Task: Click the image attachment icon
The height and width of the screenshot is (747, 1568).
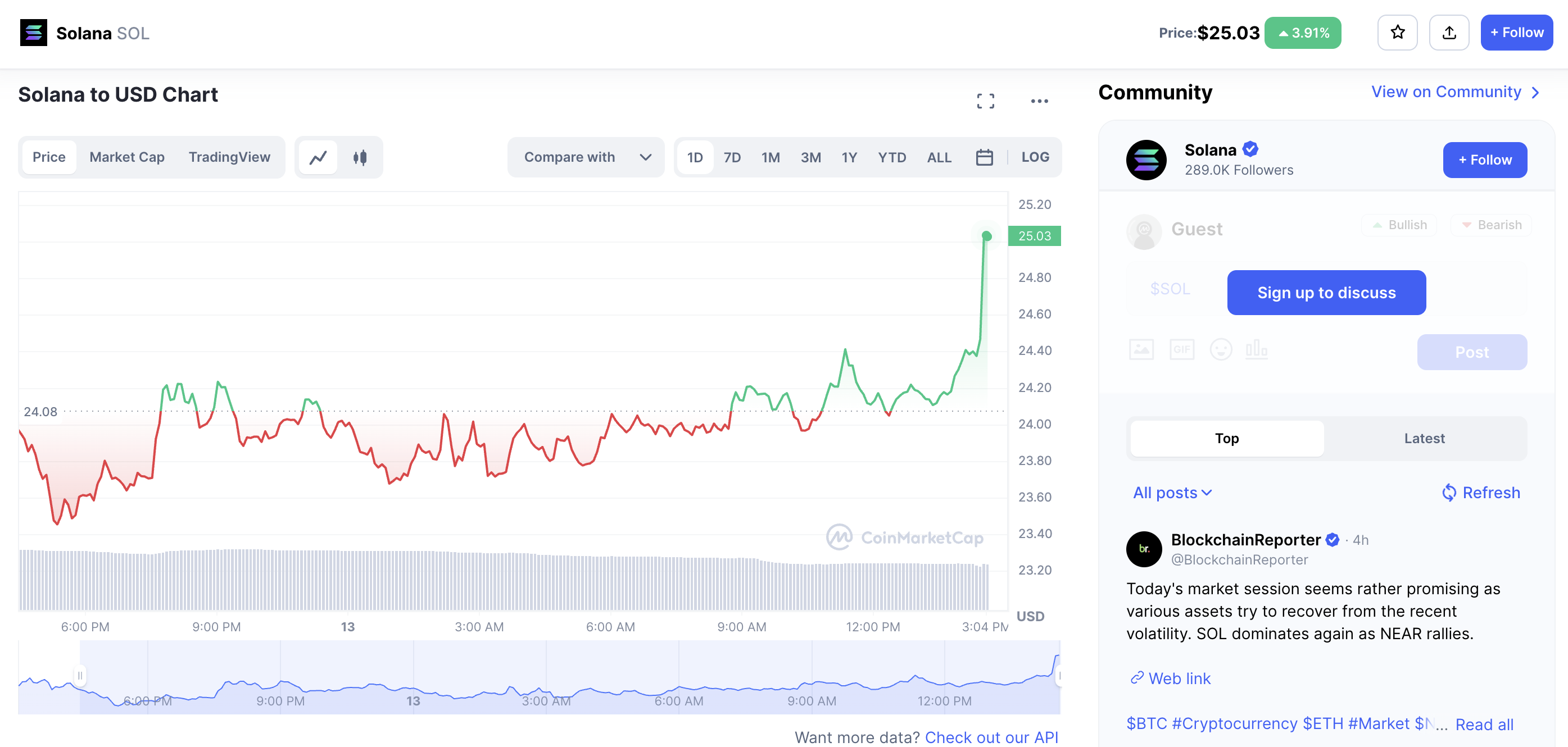Action: pyautogui.click(x=1141, y=350)
